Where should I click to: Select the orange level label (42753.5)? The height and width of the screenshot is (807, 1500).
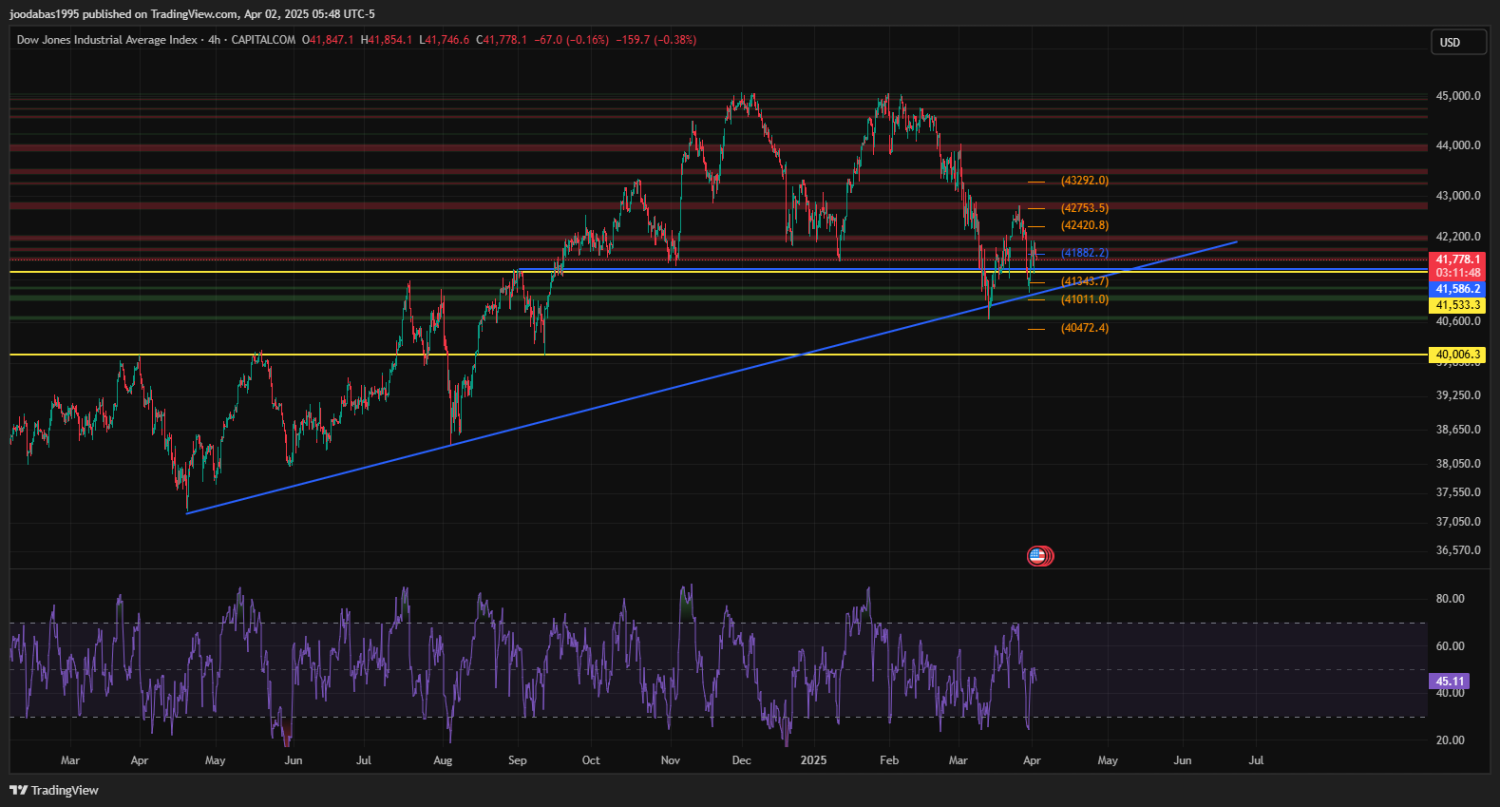click(x=1085, y=208)
